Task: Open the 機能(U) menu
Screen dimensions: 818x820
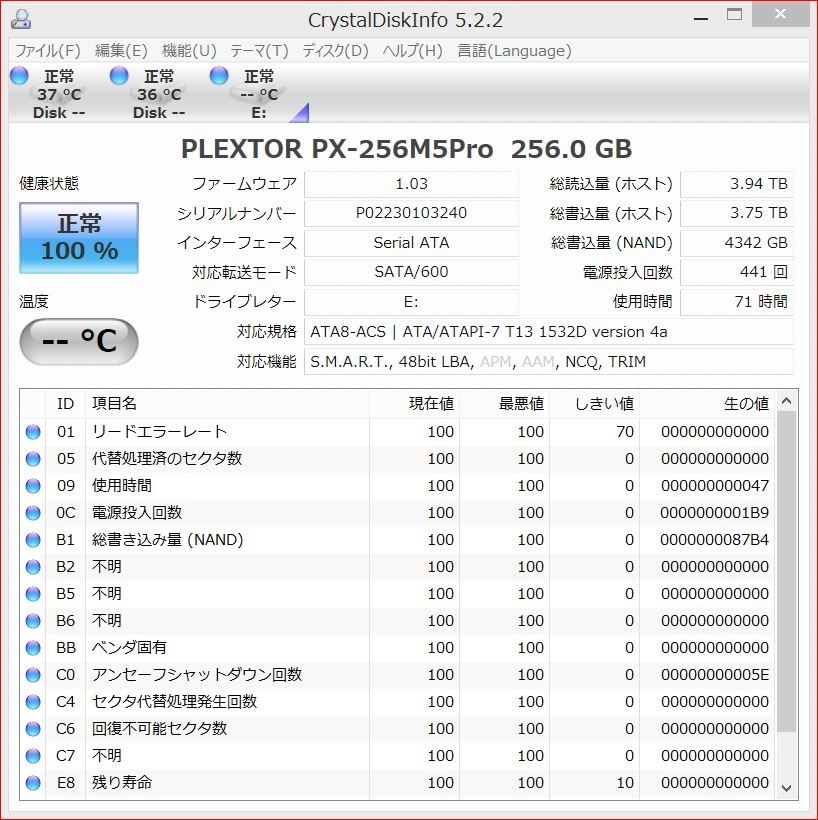Action: (189, 51)
